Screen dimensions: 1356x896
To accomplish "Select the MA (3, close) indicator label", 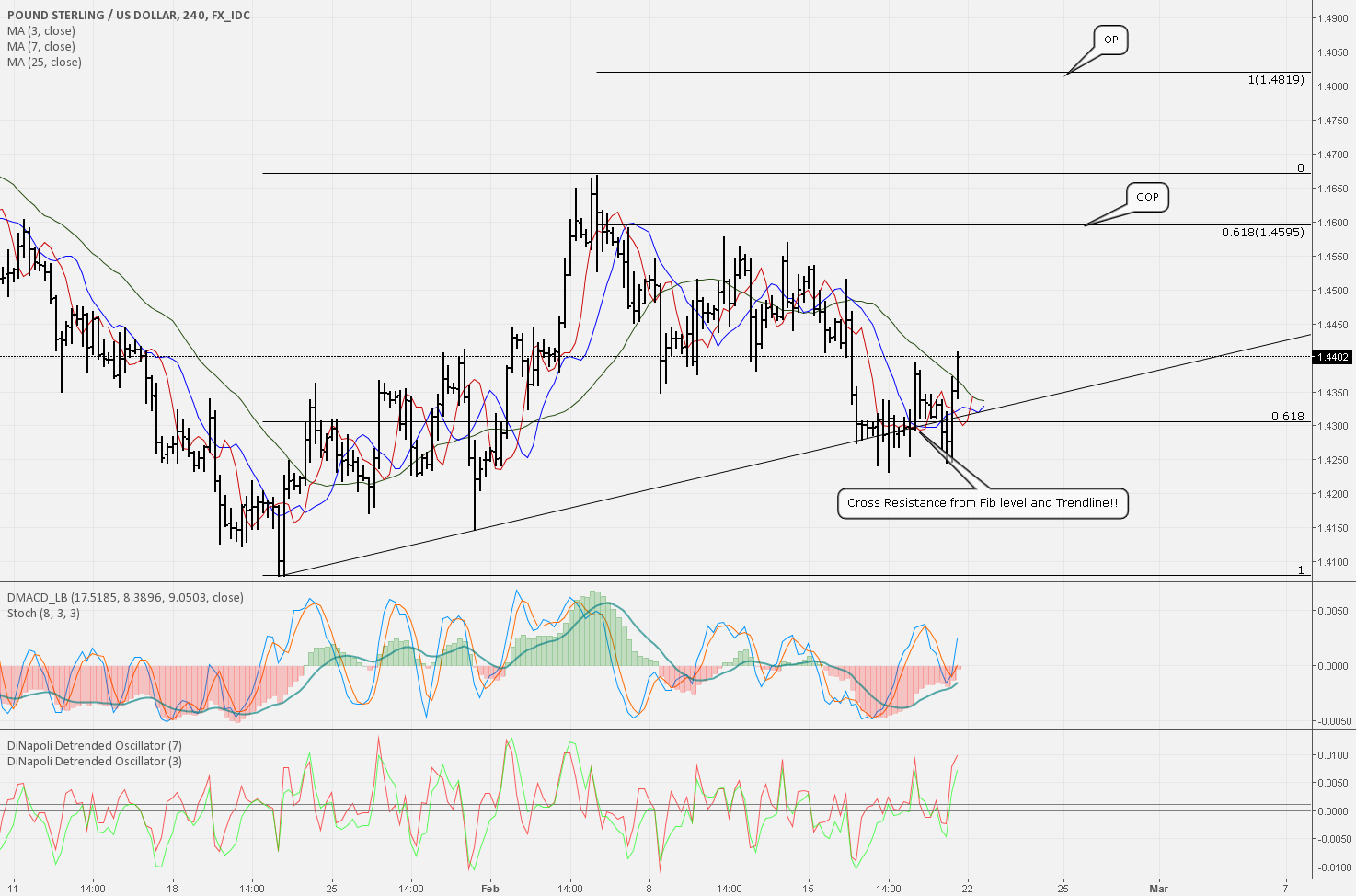I will point(41,31).
